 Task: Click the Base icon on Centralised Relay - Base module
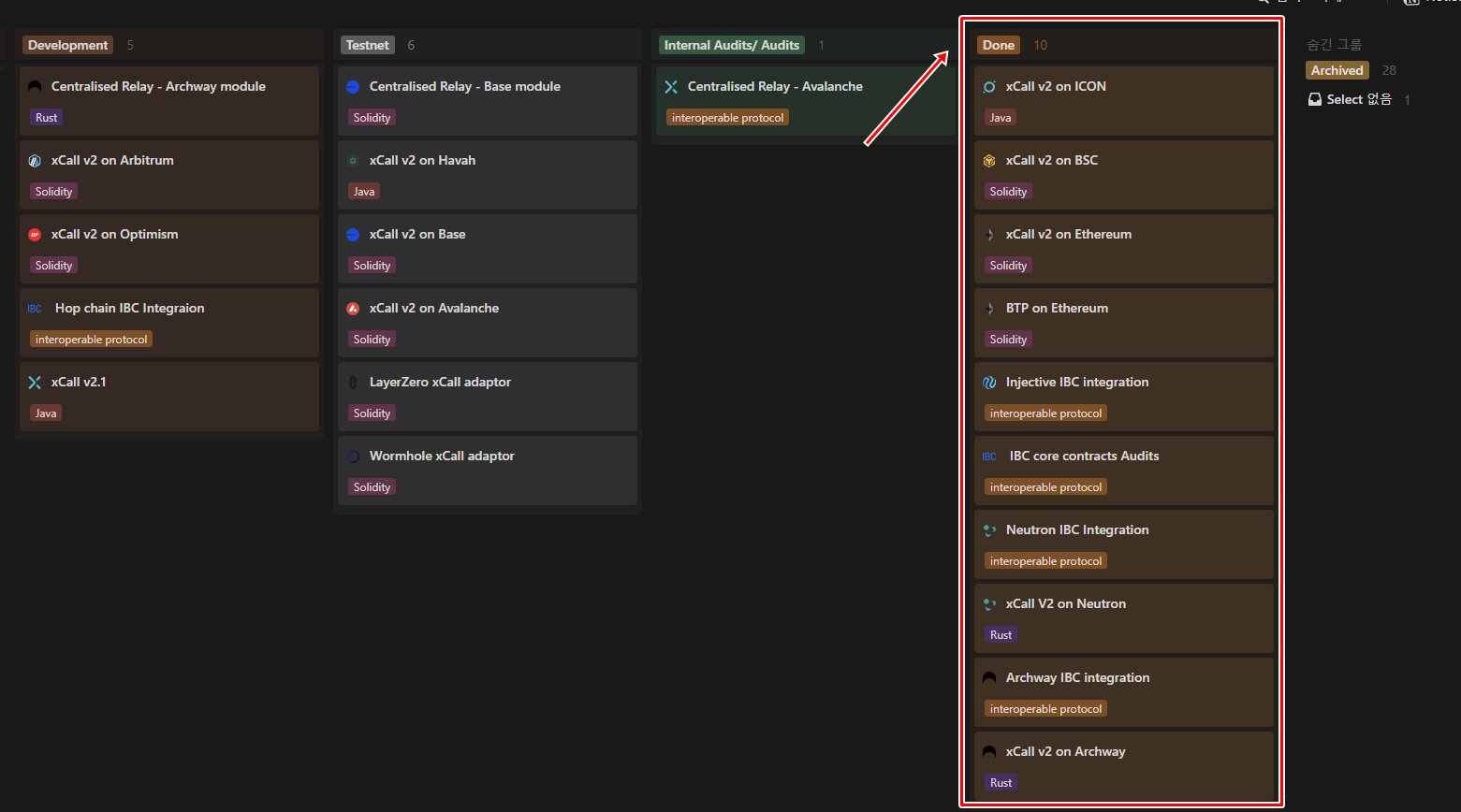(x=353, y=87)
